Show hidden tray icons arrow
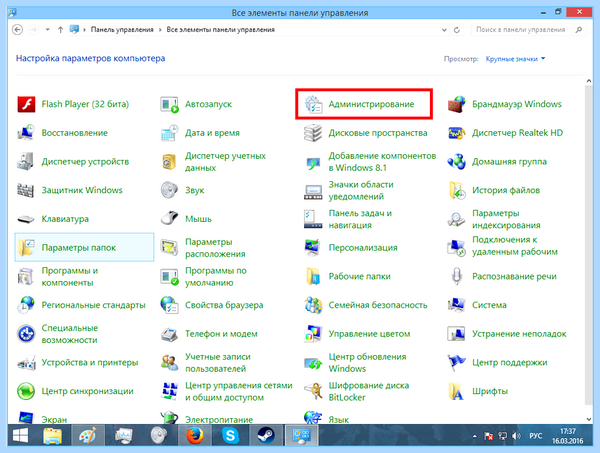The width and height of the screenshot is (600, 453). (x=474, y=436)
